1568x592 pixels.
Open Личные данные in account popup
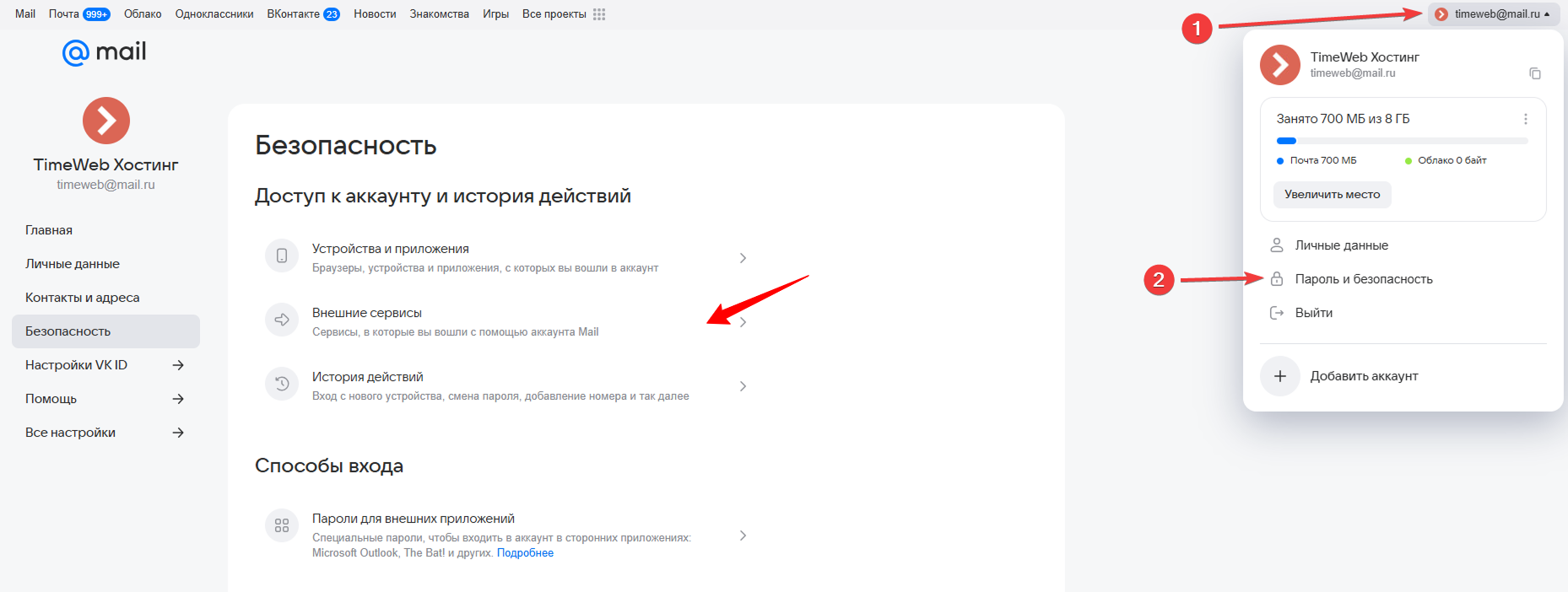tap(1403, 245)
